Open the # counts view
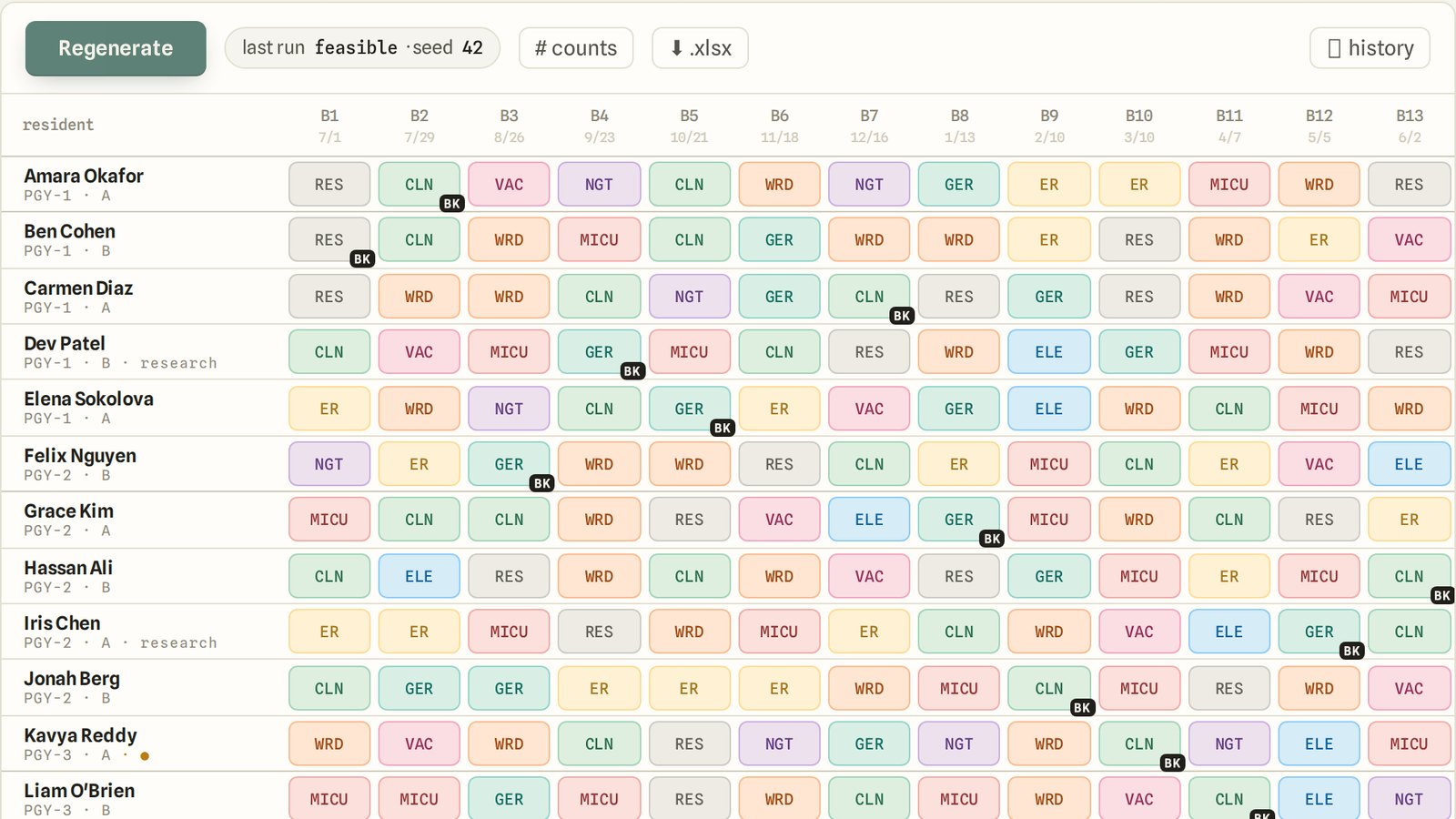The width and height of the screenshot is (1456, 819). pos(576,48)
